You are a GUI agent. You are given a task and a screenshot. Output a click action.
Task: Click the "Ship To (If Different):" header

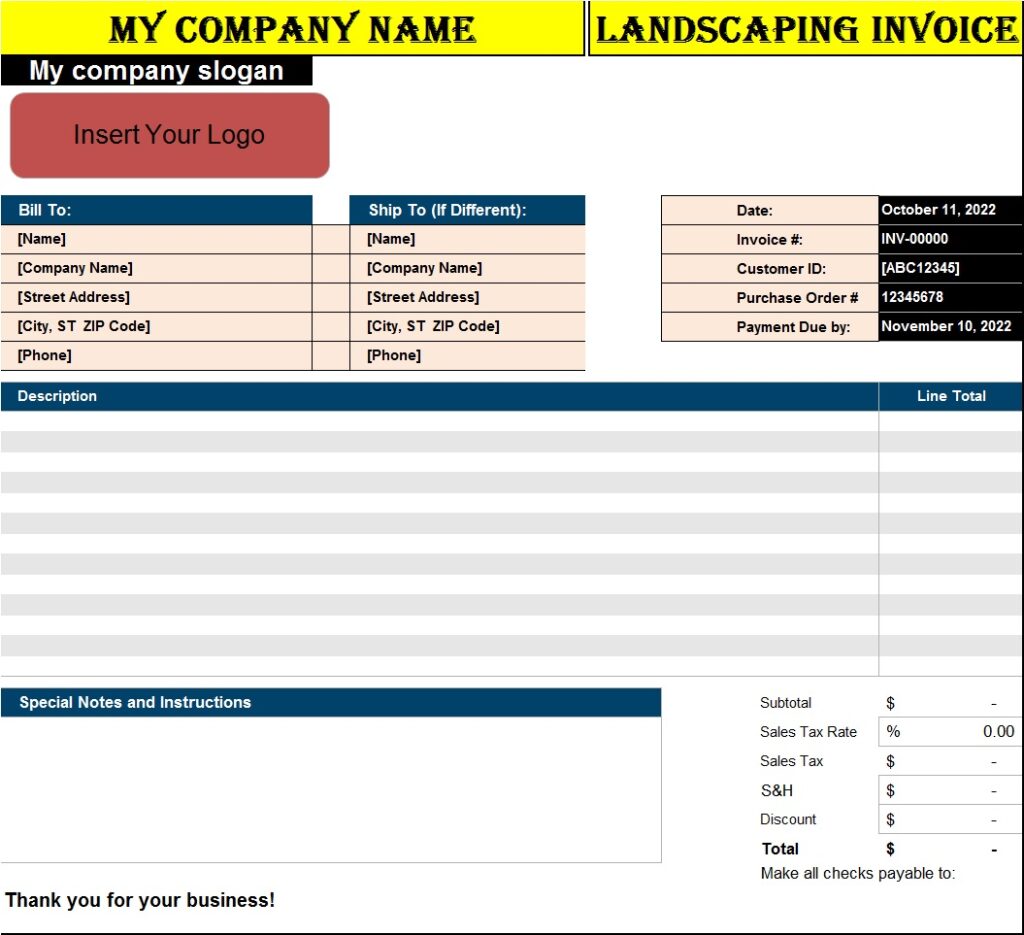468,210
